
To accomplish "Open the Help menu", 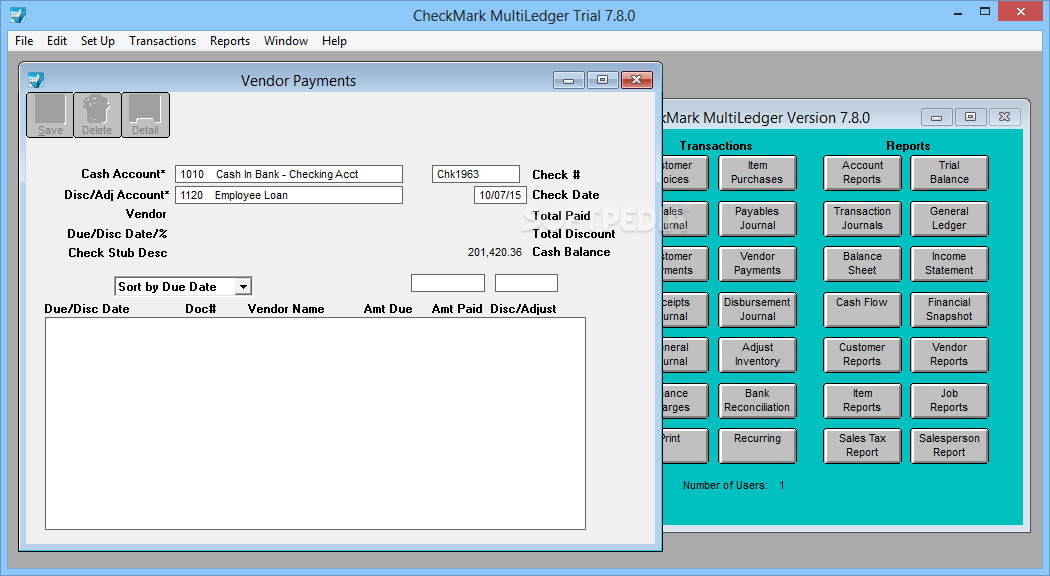I will [x=334, y=41].
